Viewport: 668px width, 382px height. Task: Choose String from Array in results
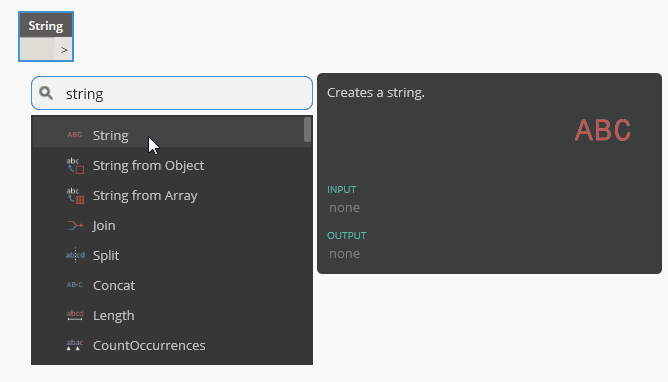(x=172, y=195)
